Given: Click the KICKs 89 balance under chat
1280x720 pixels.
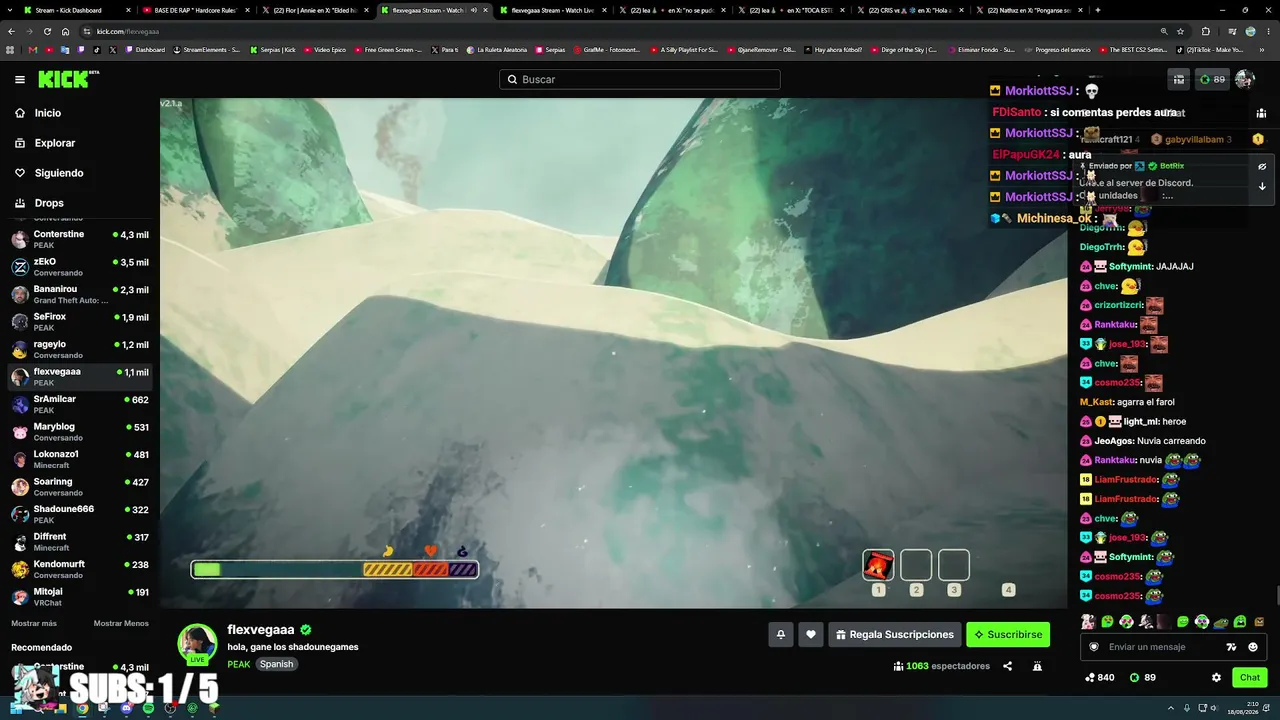Looking at the screenshot, I should pyautogui.click(x=1143, y=677).
